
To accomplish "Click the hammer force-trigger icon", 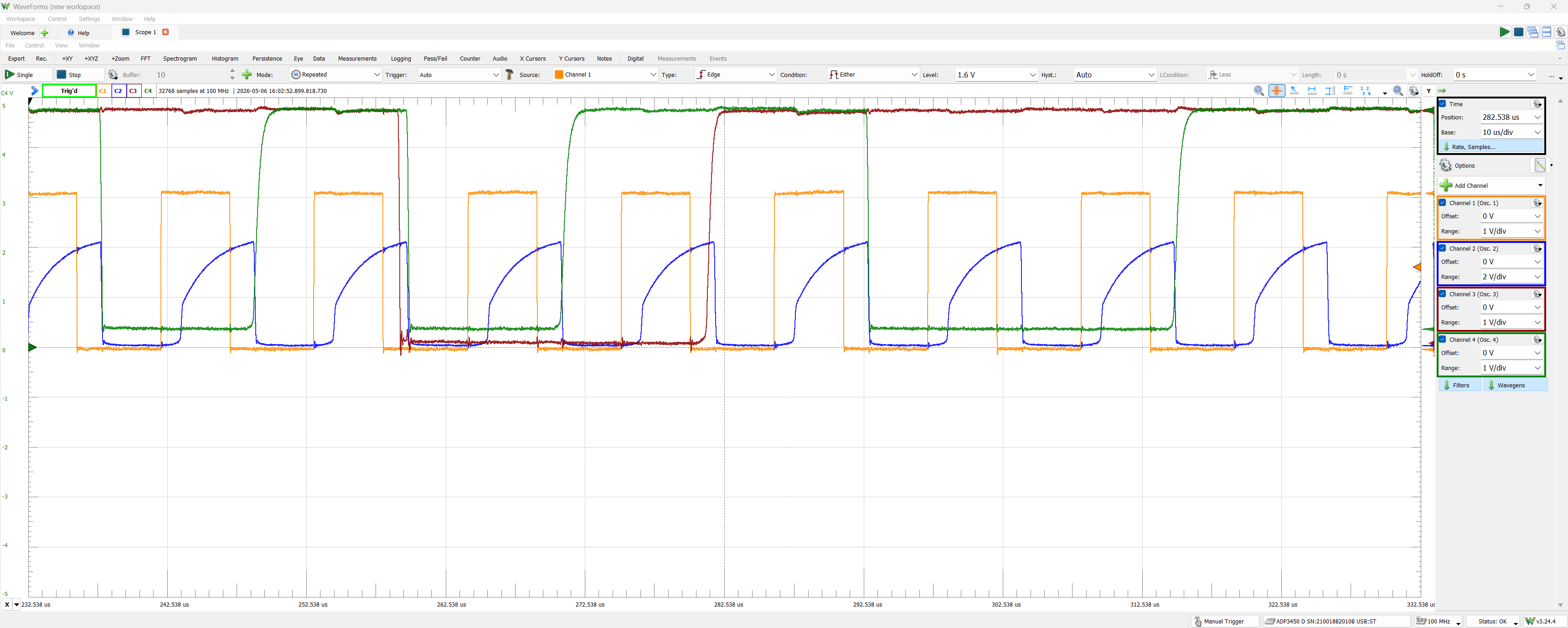I will [510, 75].
